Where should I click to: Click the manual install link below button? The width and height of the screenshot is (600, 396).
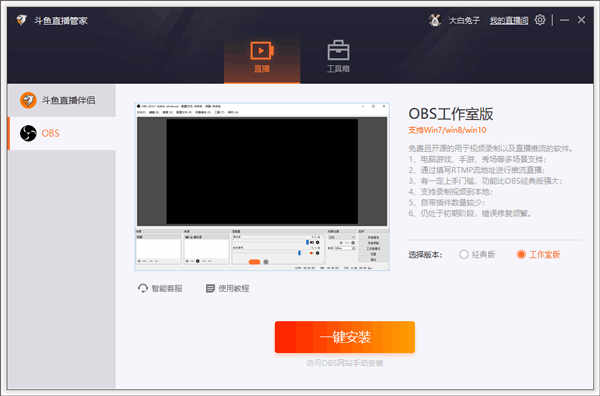pyautogui.click(x=344, y=363)
